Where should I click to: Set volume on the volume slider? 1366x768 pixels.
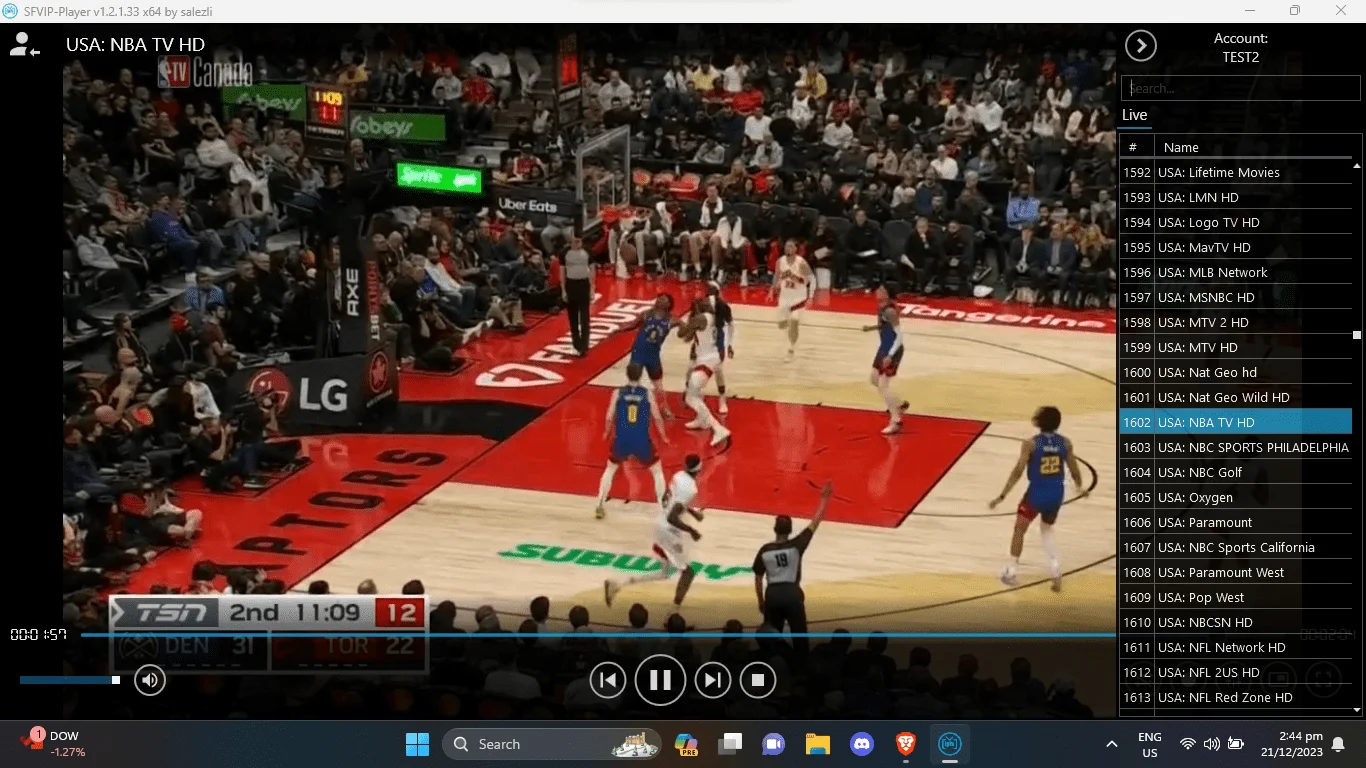69,680
